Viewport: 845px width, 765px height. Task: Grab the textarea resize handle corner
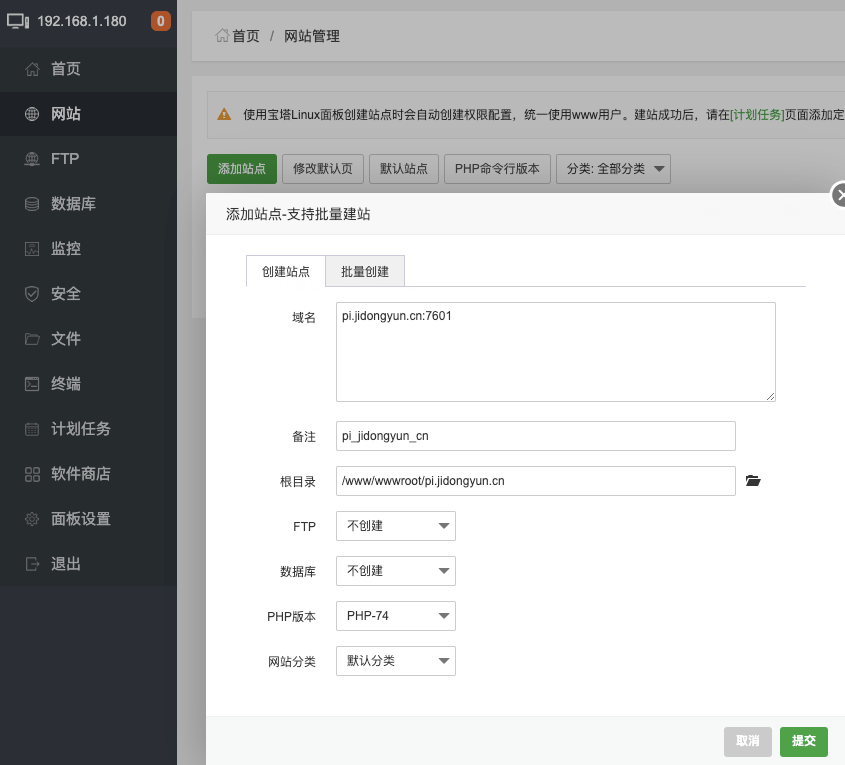(771, 397)
